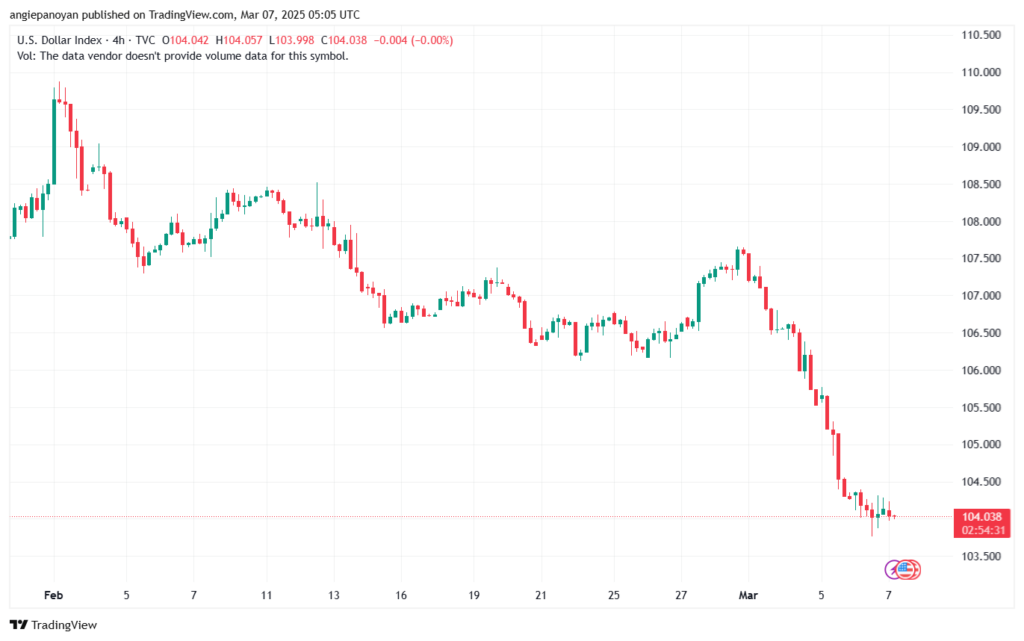
Task: Click the 27 label on date axis
Action: click(681, 595)
